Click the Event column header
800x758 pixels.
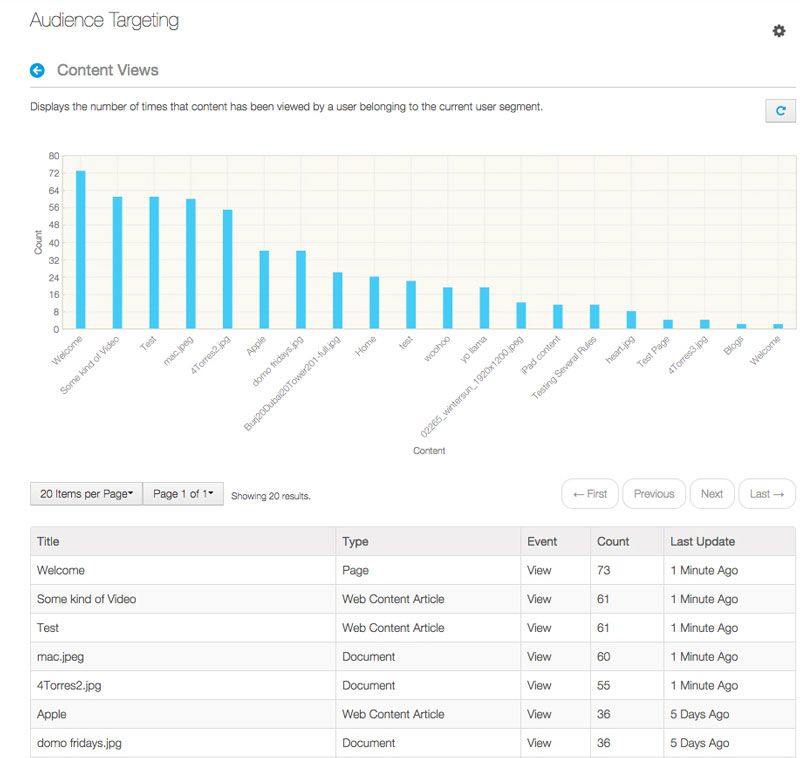(541, 542)
